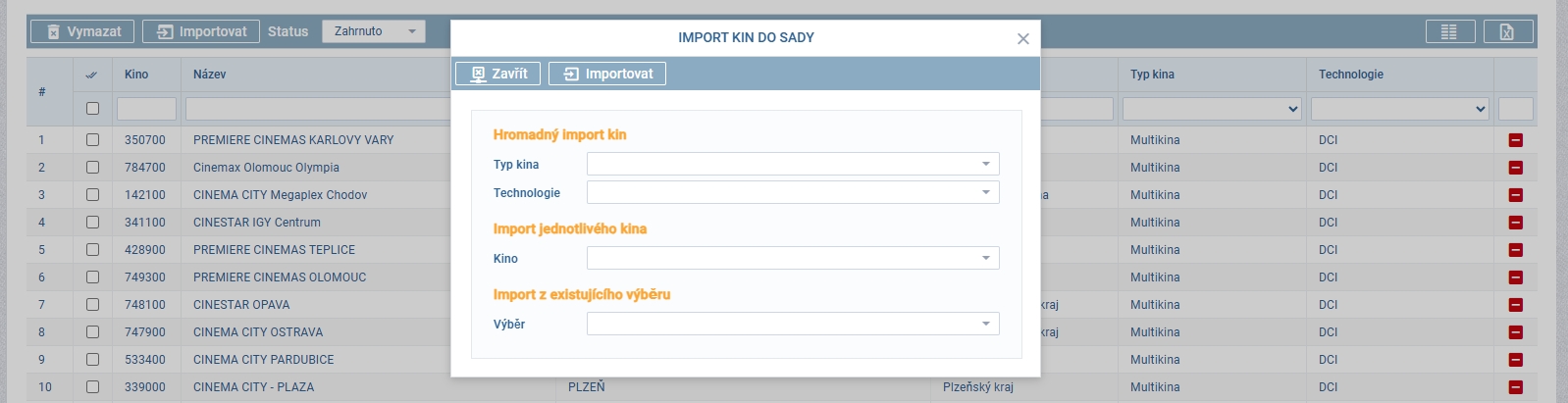Click the Vymazat button in main toolbar
The height and width of the screenshot is (403, 1568).
point(83,31)
